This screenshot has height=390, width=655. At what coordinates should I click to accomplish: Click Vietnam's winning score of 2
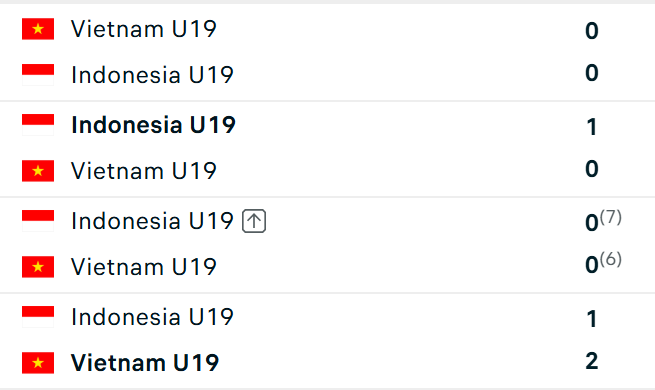592,361
